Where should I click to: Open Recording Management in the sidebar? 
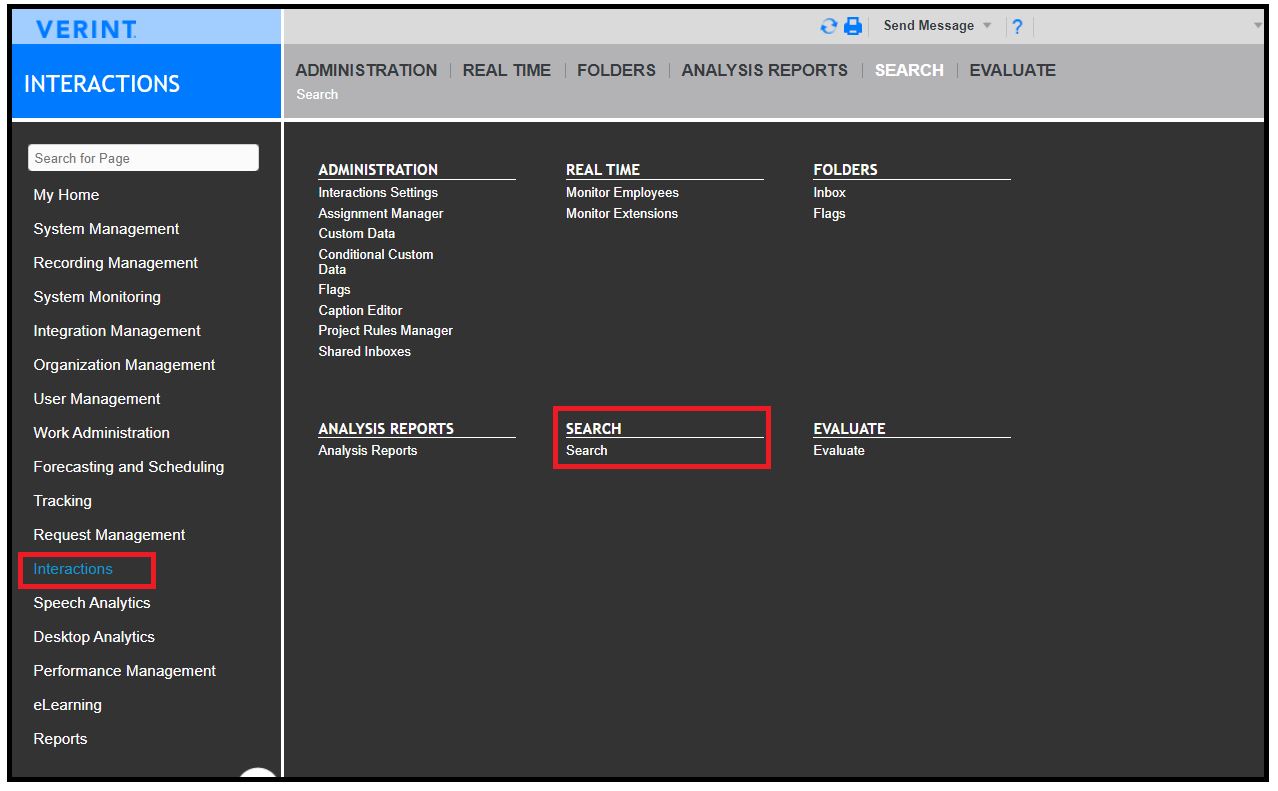point(116,263)
